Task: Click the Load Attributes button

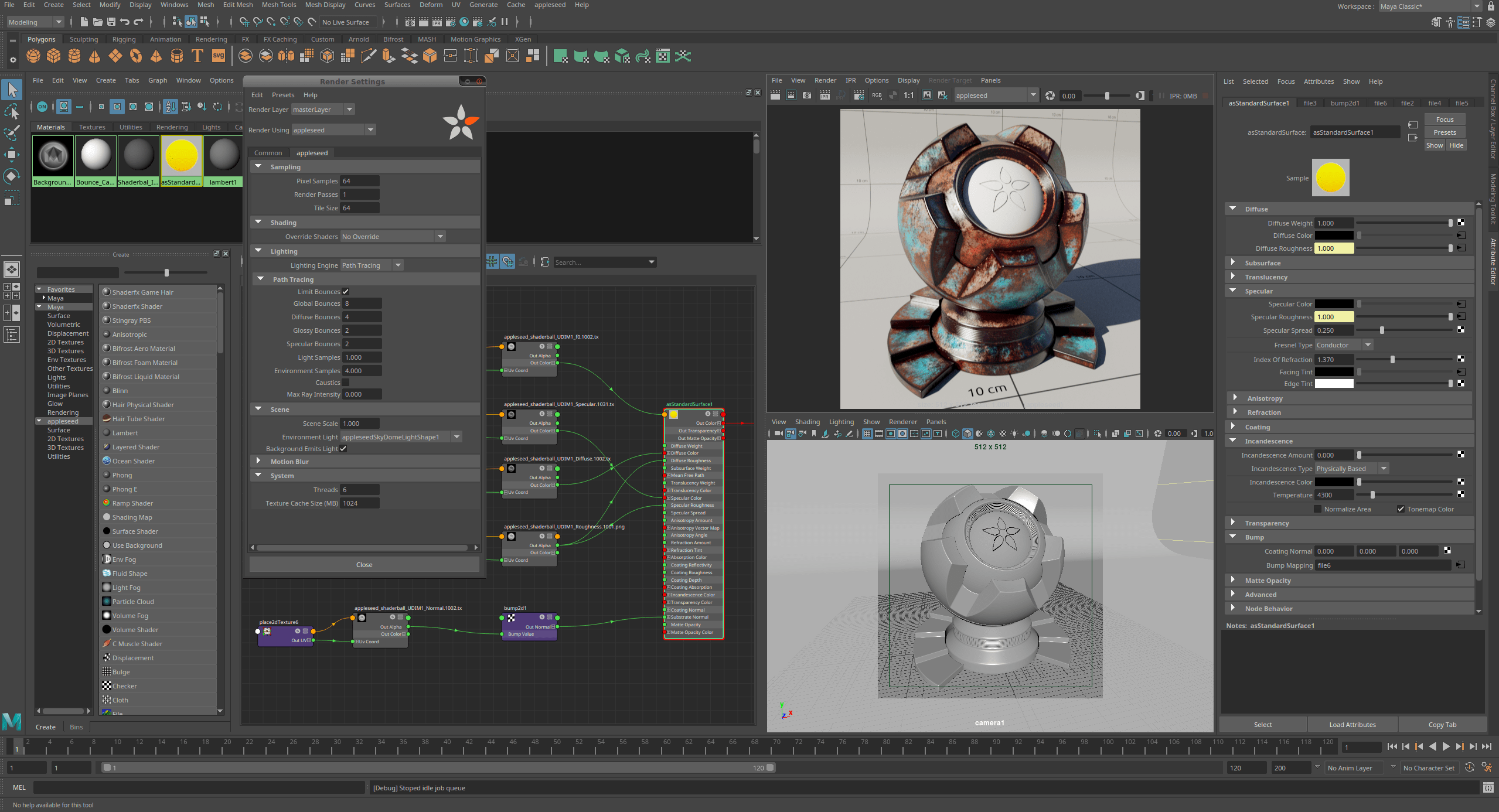Action: pyautogui.click(x=1352, y=724)
